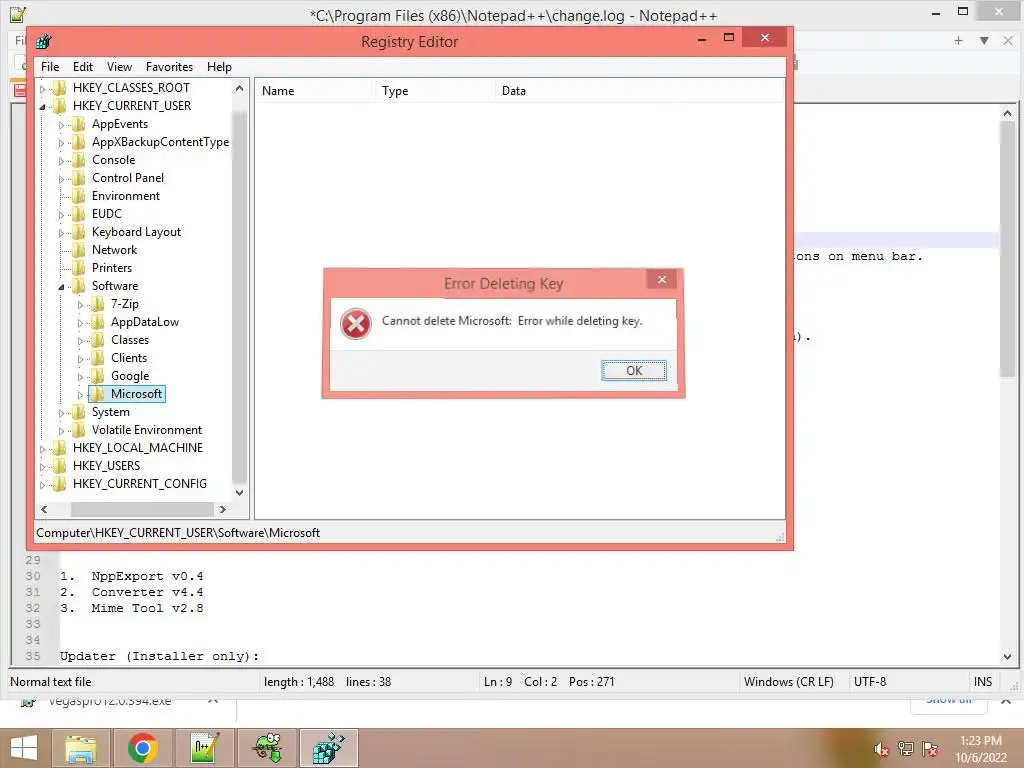This screenshot has height=768, width=1024.
Task: Click tree pane scroll up arrow
Action: pos(239,88)
